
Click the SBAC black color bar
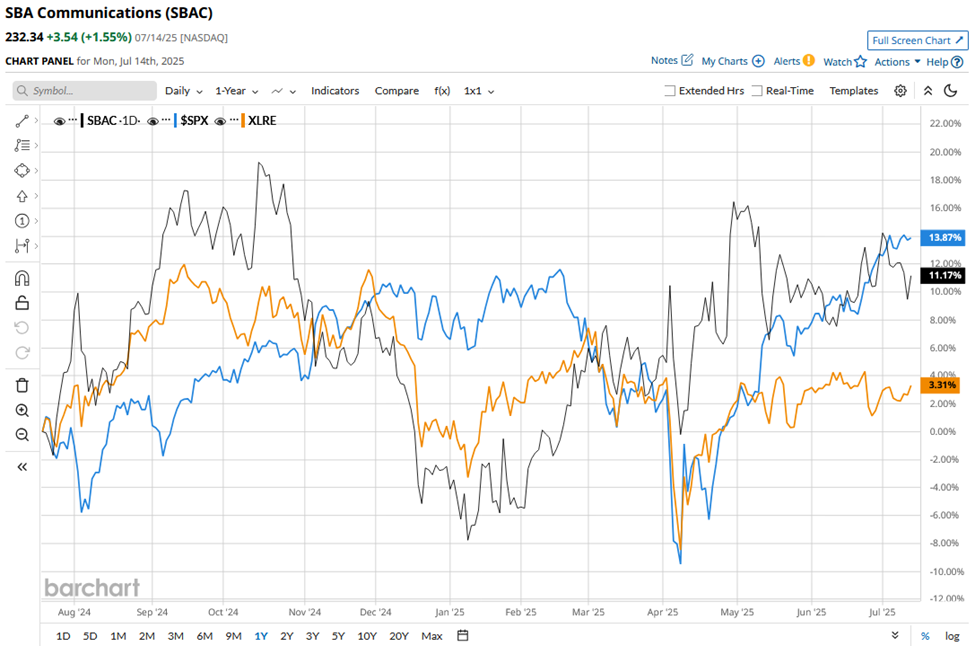[82, 121]
